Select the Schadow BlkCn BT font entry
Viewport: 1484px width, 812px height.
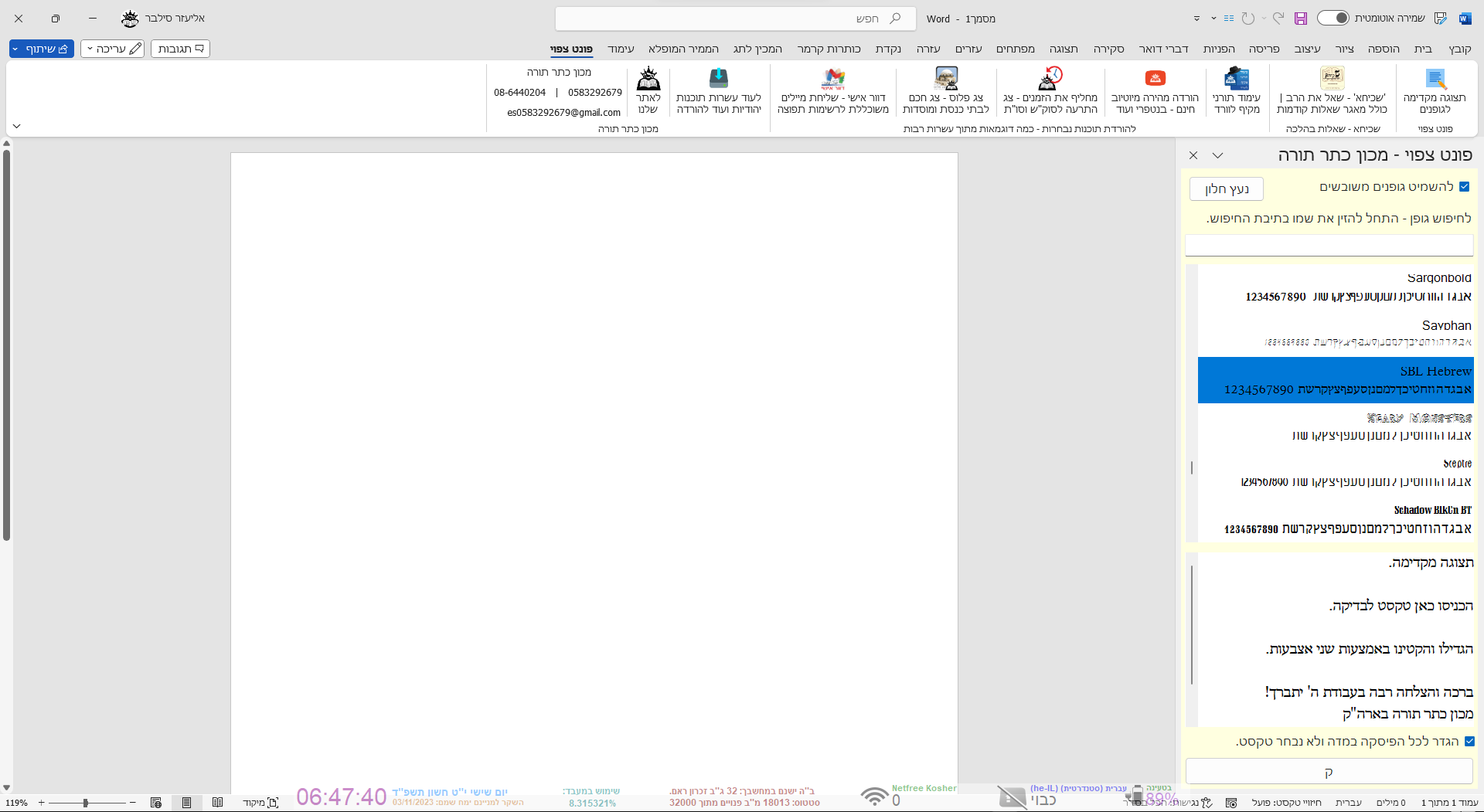coord(1336,520)
